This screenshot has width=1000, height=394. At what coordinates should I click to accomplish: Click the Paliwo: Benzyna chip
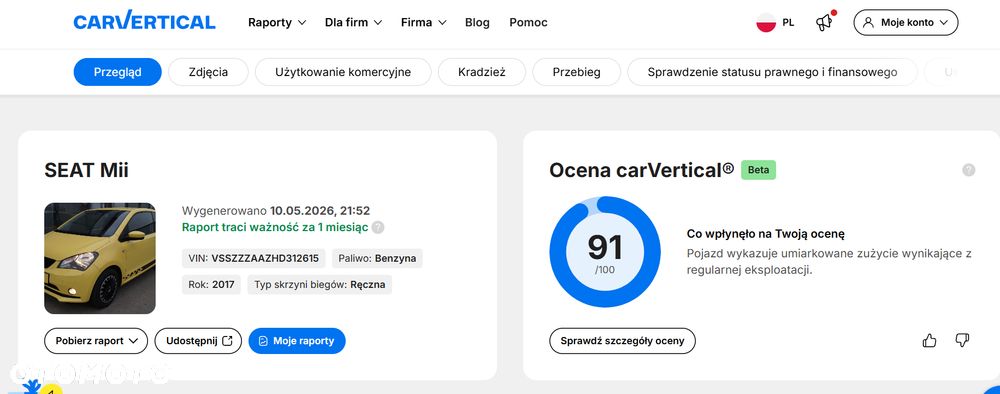coord(377,258)
